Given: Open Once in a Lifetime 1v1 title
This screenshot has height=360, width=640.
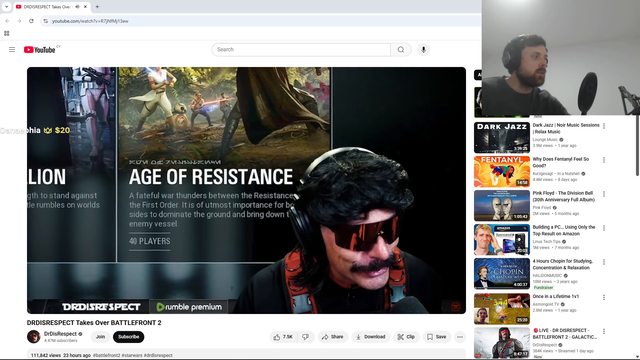Looking at the screenshot, I should pyautogui.click(x=556, y=296).
